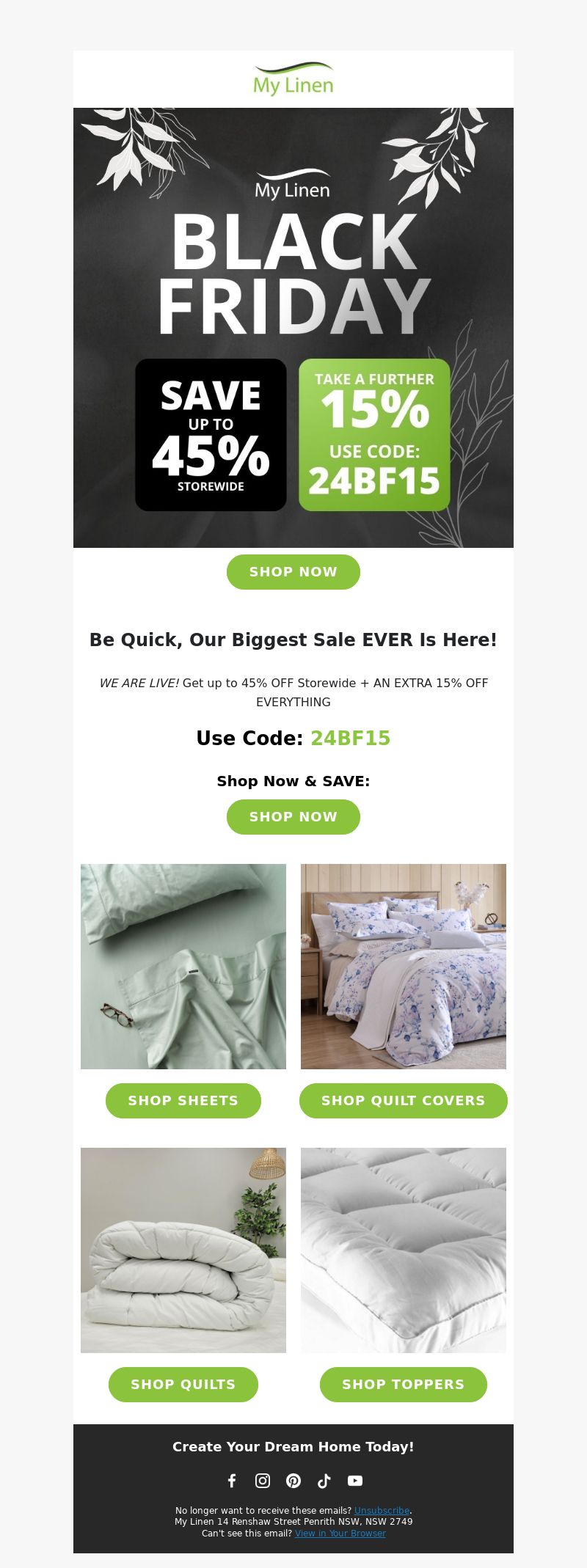
Task: Open the View in Your Browser link
Action: [340, 1533]
